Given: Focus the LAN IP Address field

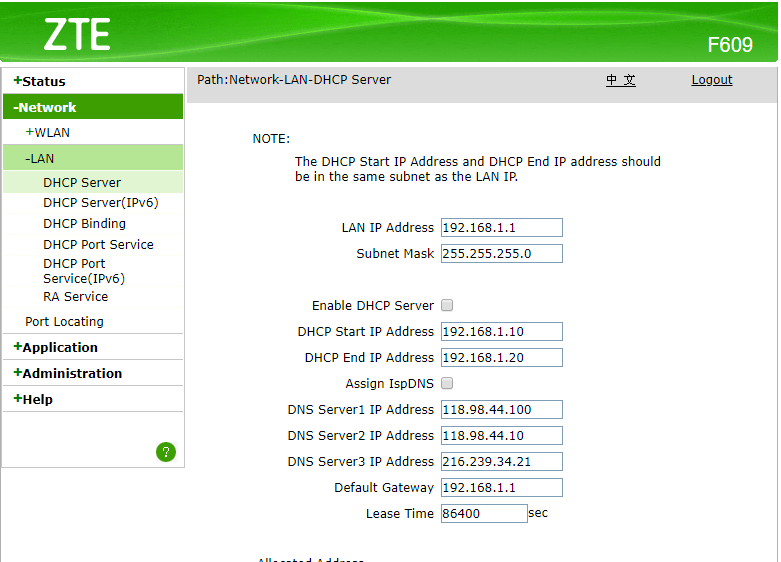Looking at the screenshot, I should [502, 228].
